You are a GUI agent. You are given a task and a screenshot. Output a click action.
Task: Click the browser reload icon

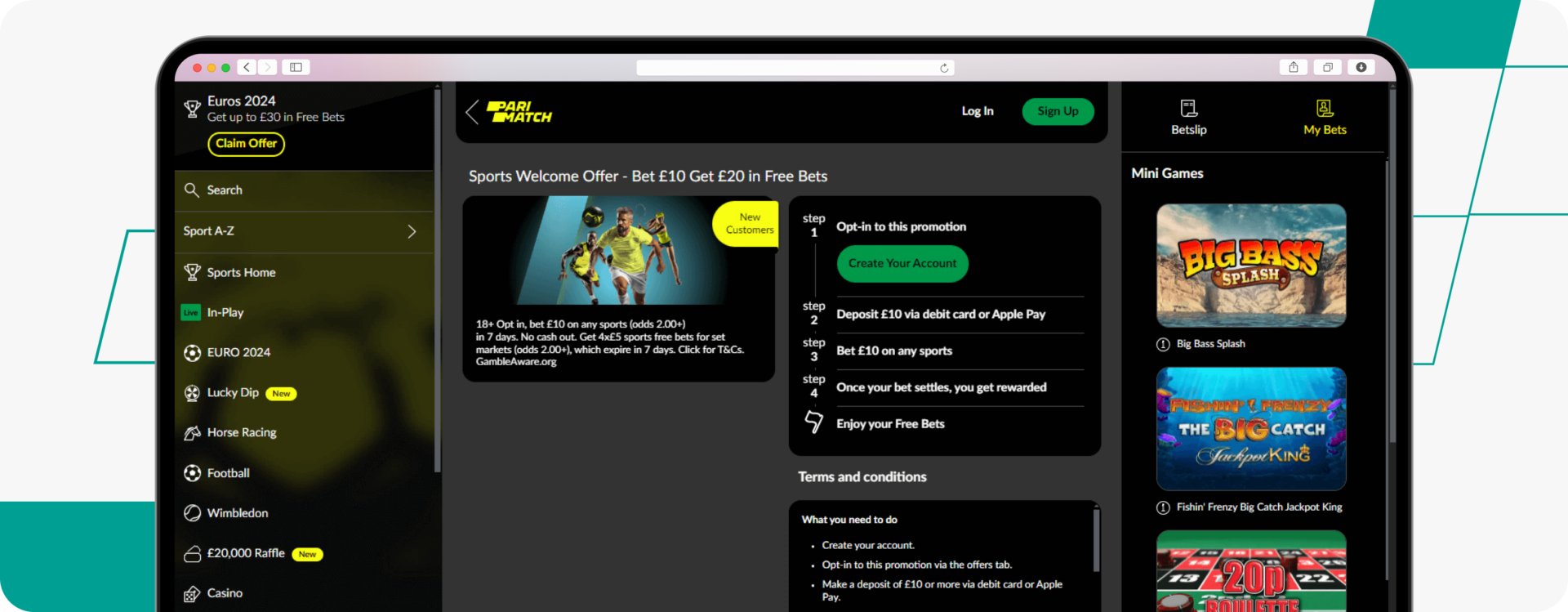[944, 68]
